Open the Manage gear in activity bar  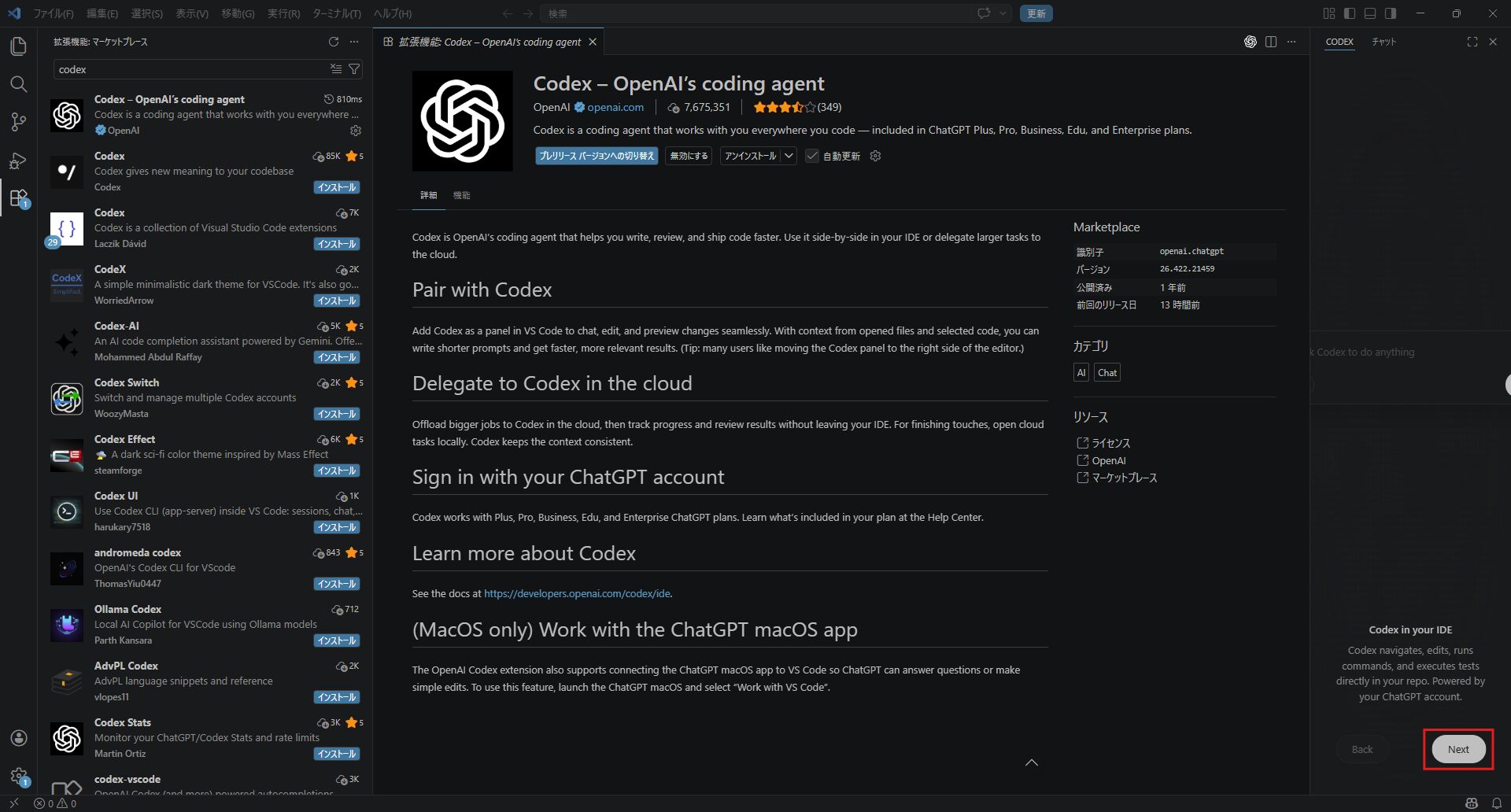[x=19, y=776]
